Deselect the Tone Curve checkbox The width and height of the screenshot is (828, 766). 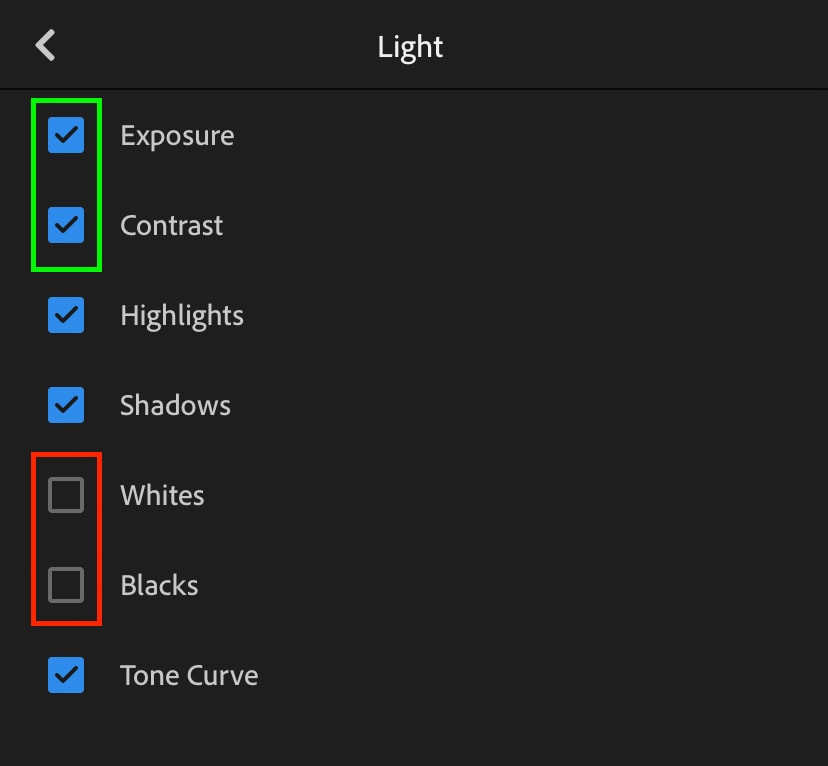click(x=66, y=675)
